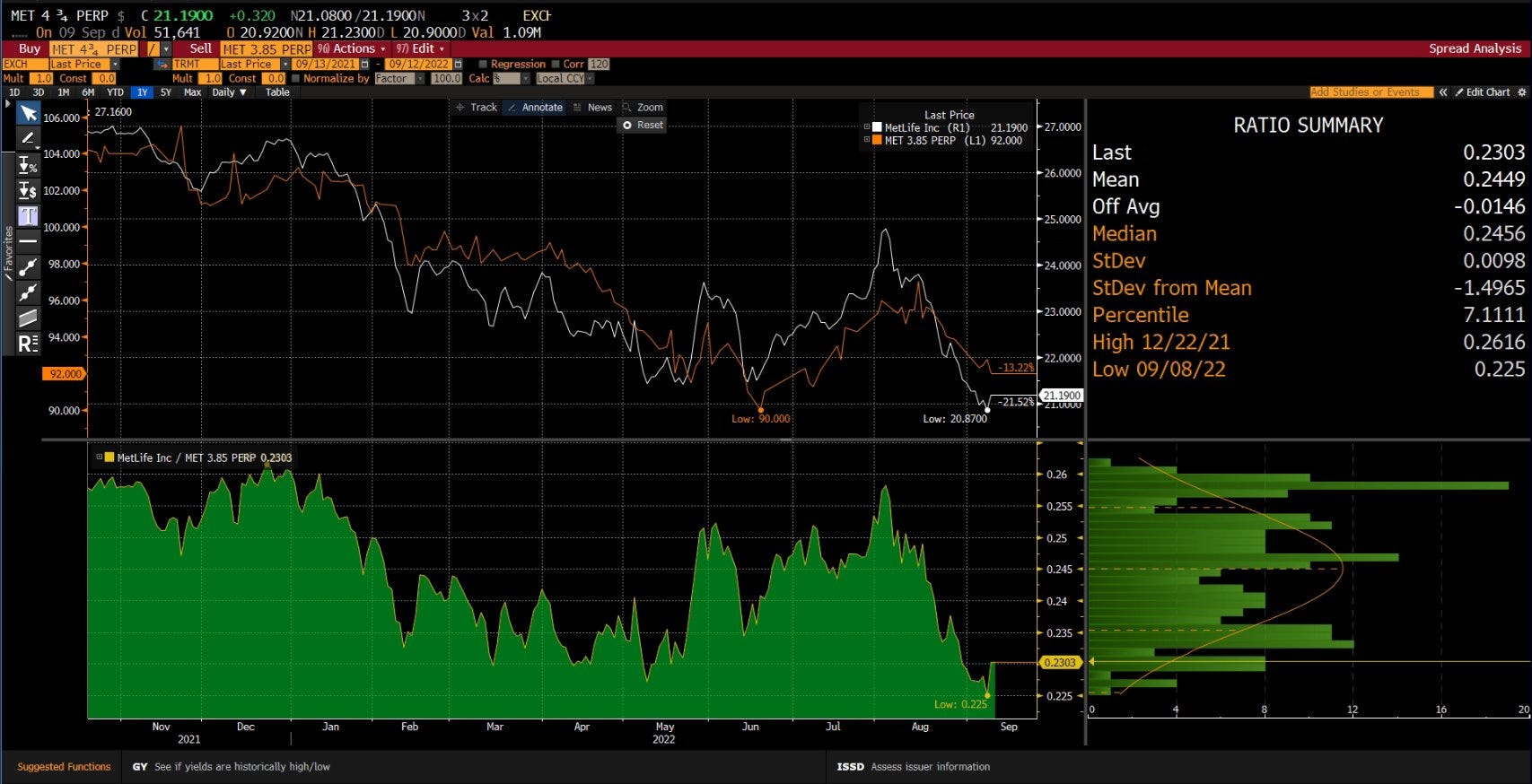Image resolution: width=1532 pixels, height=784 pixels.
Task: Expand the MET 3.85 PERP legend entry
Action: (x=867, y=140)
